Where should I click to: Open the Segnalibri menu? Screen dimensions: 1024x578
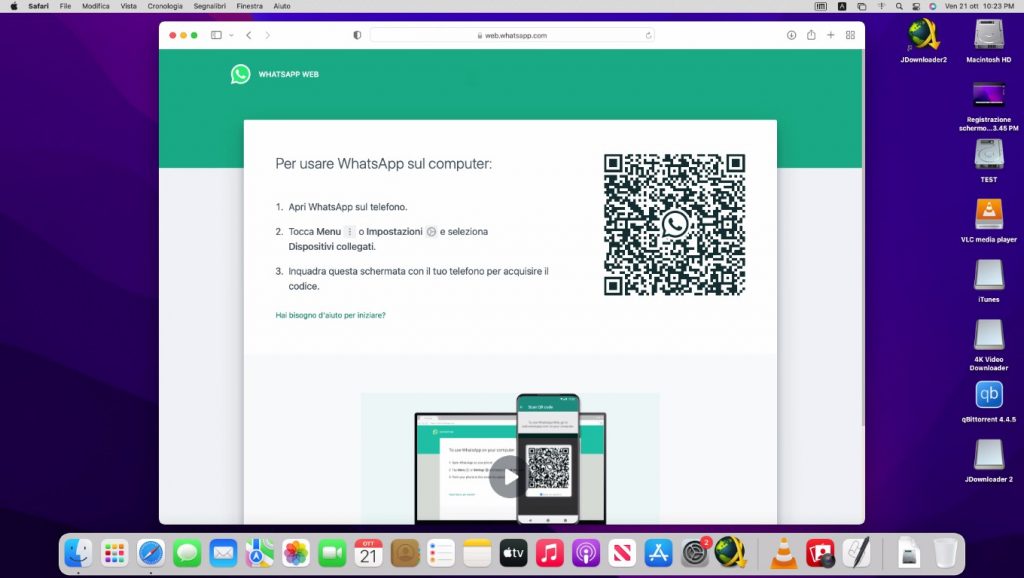tap(208, 6)
